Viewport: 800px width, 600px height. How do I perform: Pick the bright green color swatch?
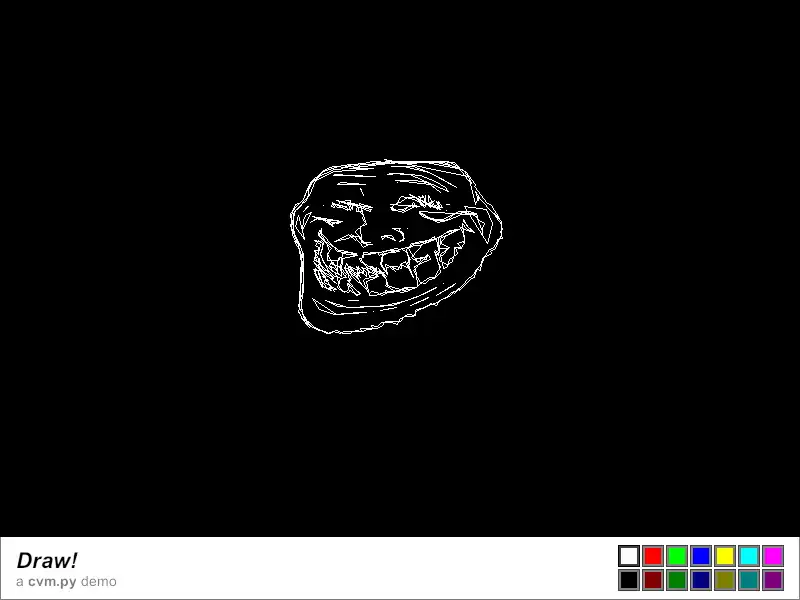tap(677, 556)
